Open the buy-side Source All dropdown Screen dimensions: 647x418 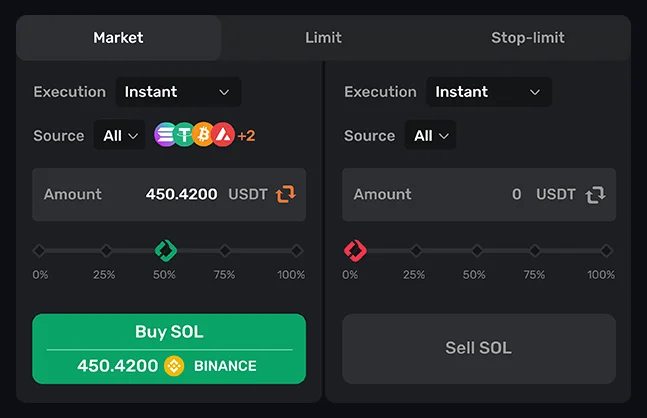click(119, 136)
